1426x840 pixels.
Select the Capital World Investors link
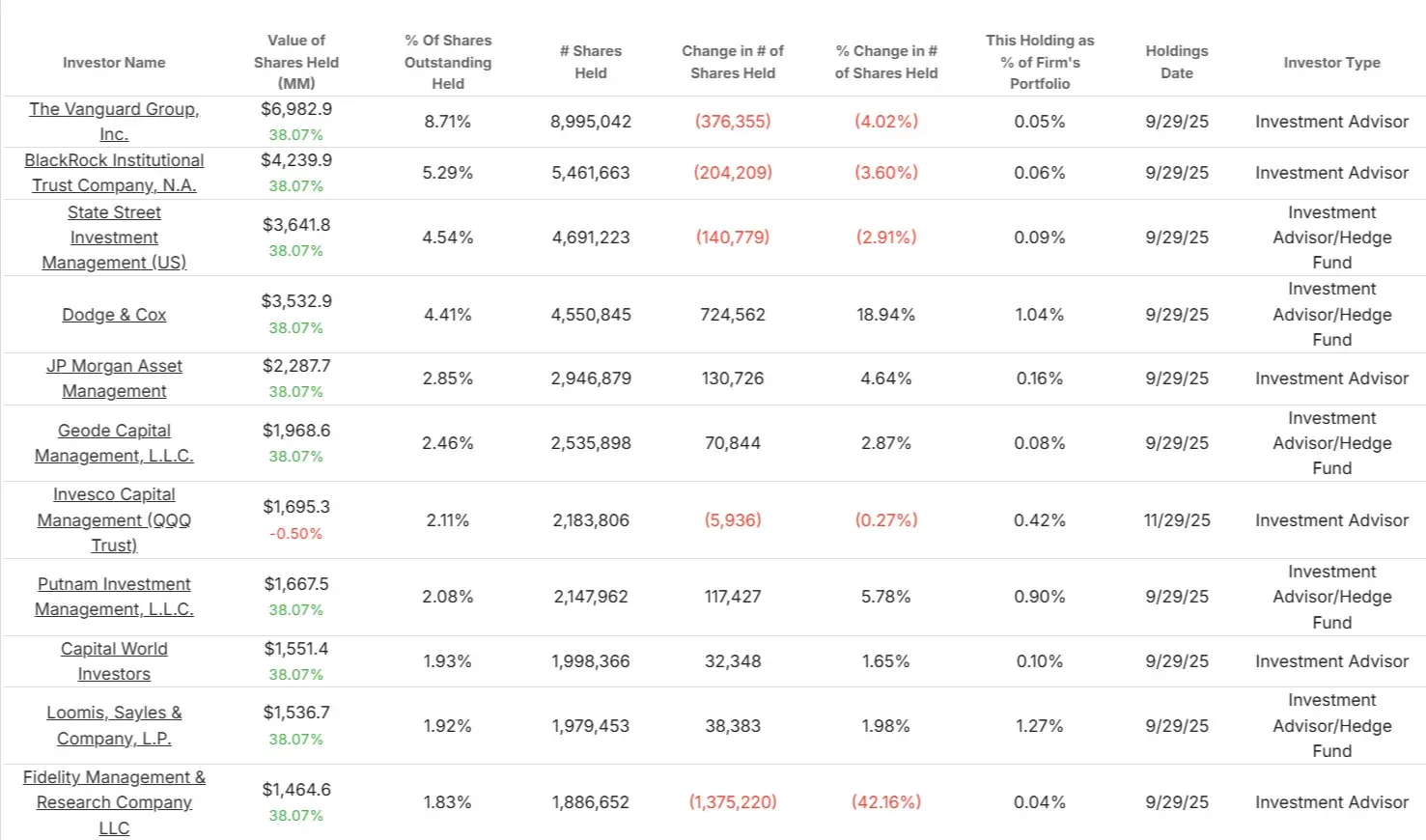coord(114,661)
